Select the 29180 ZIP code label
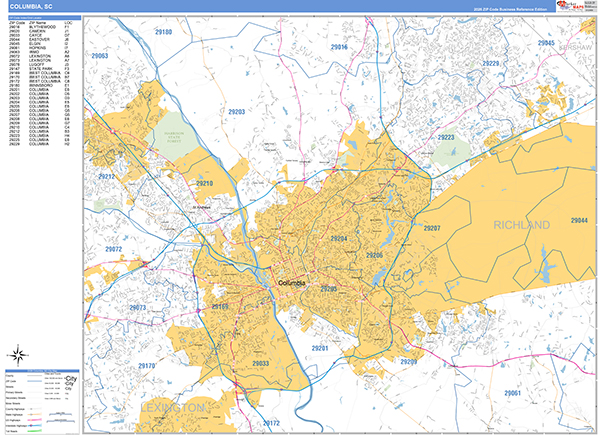 164,33
